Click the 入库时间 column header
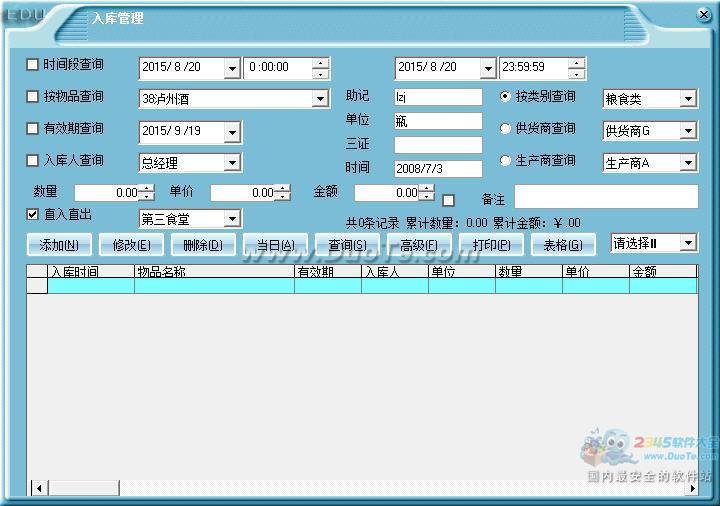 [91, 271]
